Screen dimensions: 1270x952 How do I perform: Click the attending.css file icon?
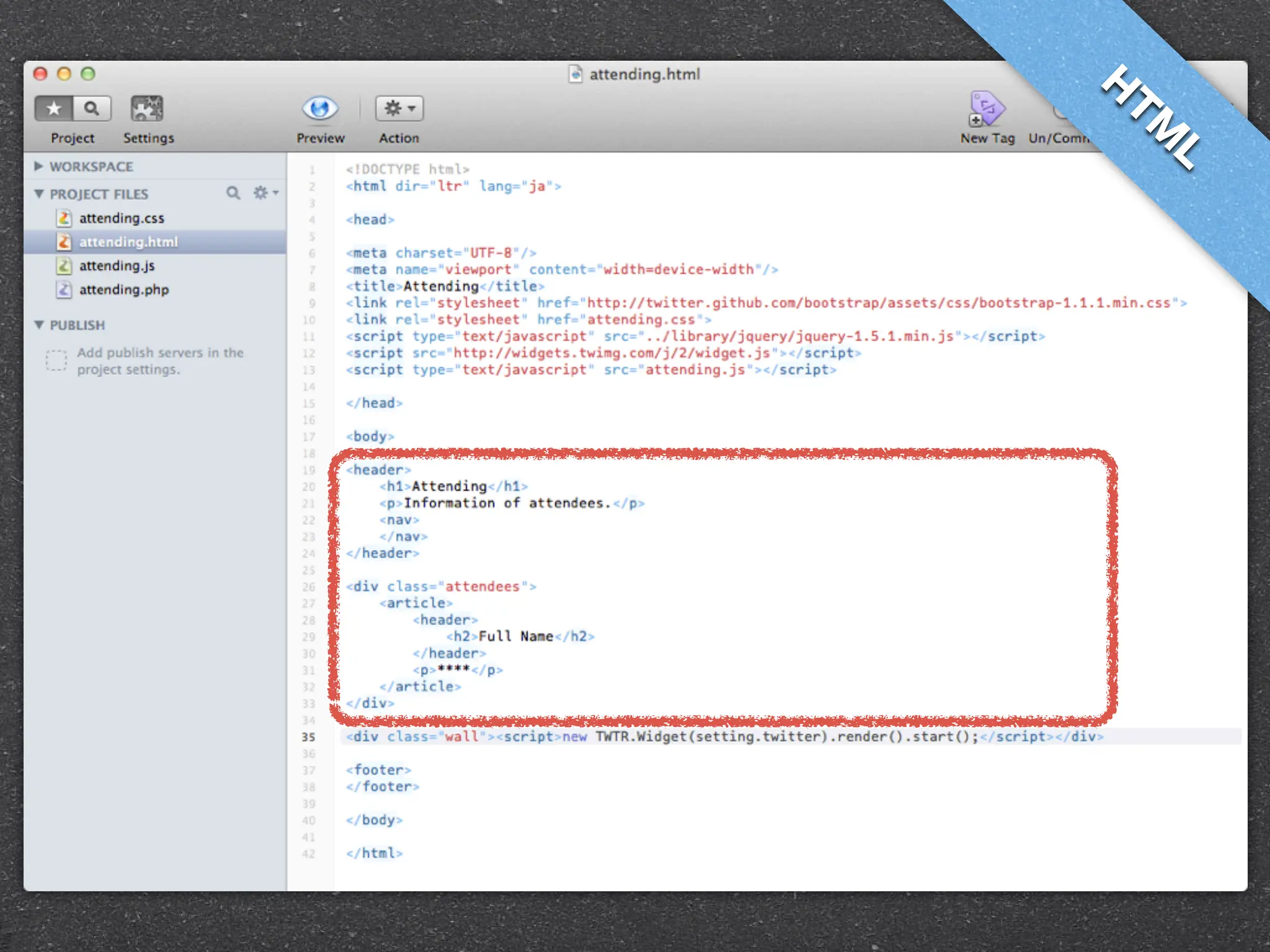pyautogui.click(x=64, y=218)
